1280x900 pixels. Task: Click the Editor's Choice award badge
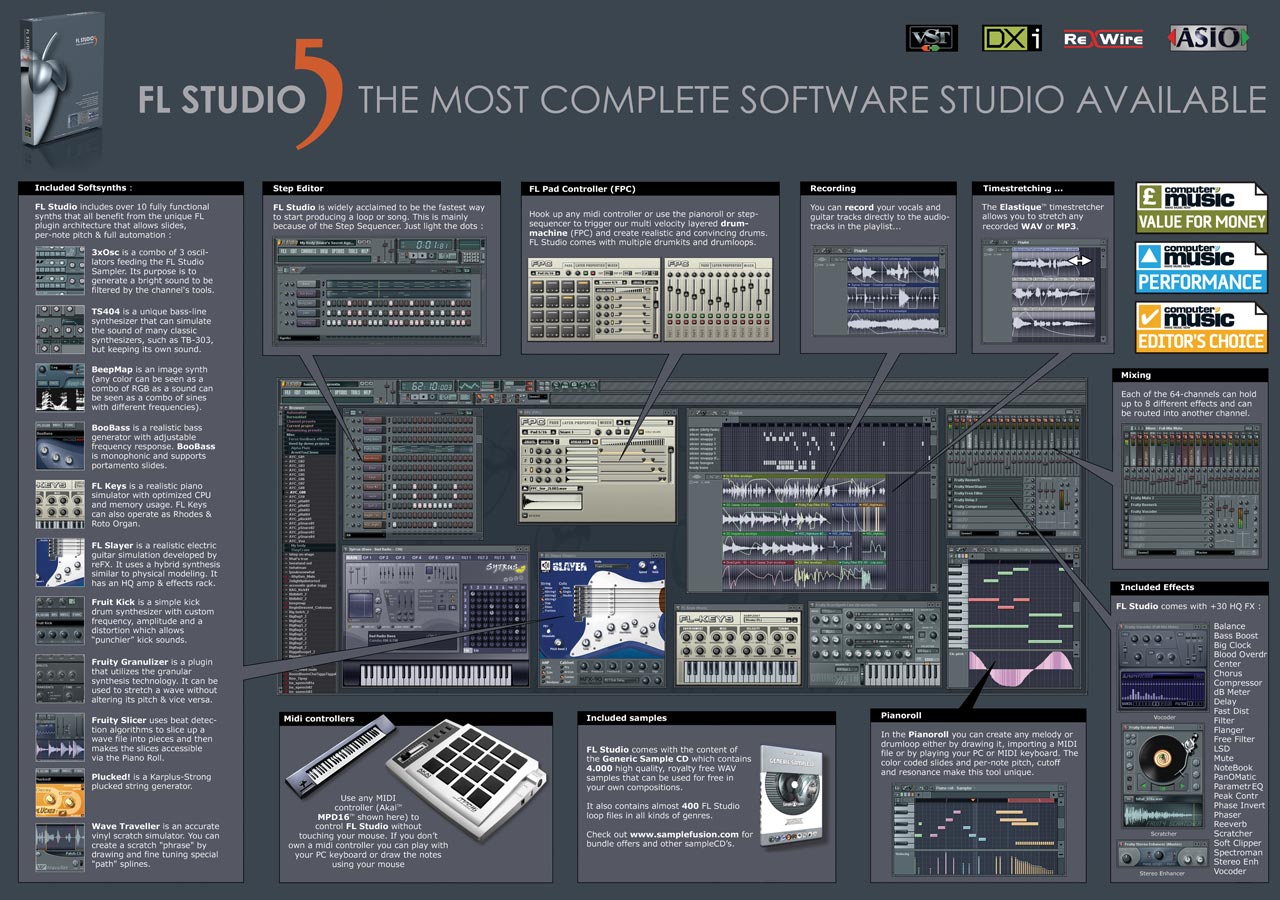(x=1202, y=328)
